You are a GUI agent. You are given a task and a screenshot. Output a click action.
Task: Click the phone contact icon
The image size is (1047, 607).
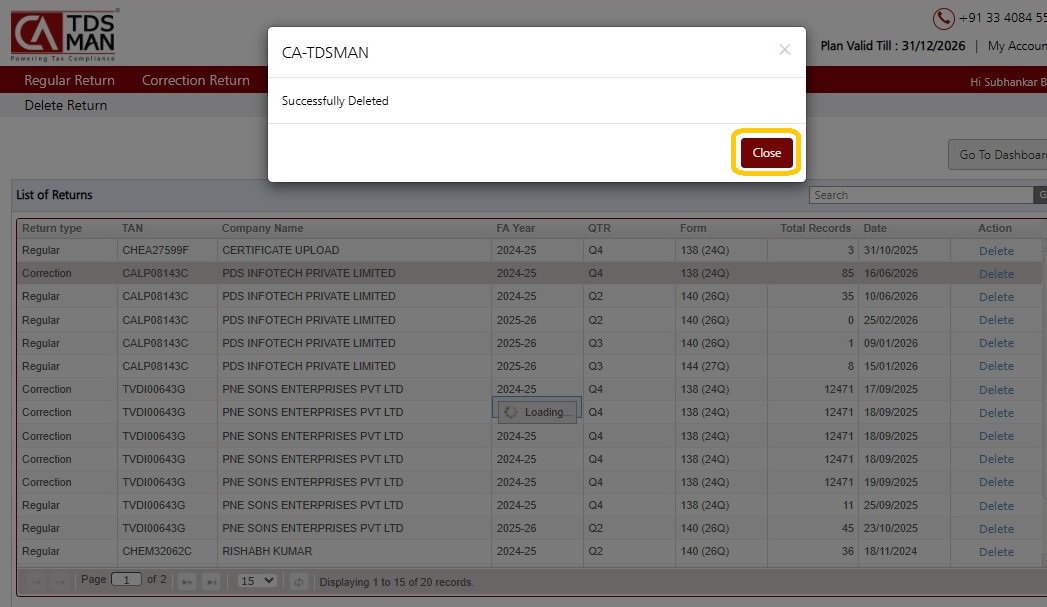[x=943, y=18]
